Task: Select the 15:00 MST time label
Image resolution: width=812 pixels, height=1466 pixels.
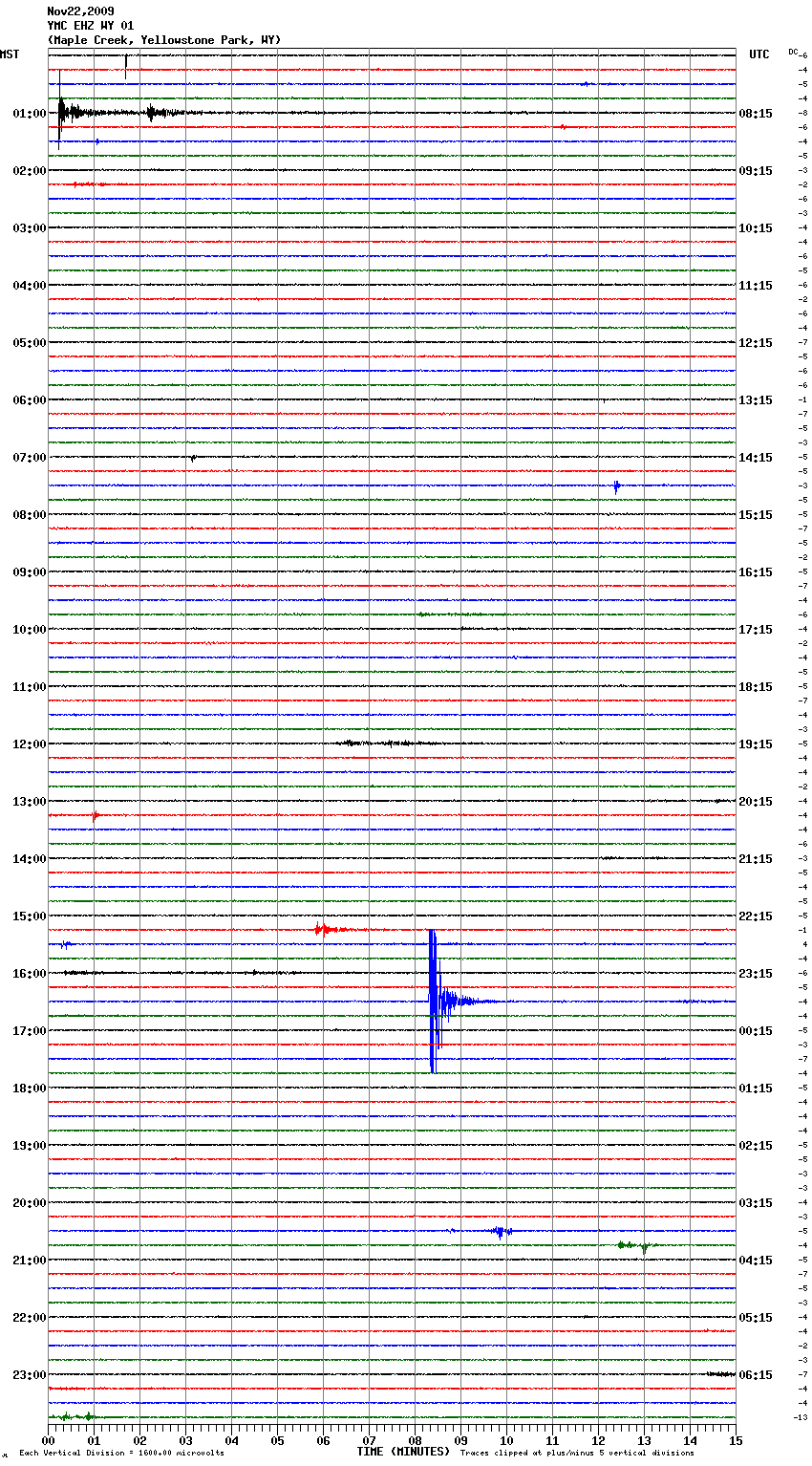Action: (x=29, y=916)
